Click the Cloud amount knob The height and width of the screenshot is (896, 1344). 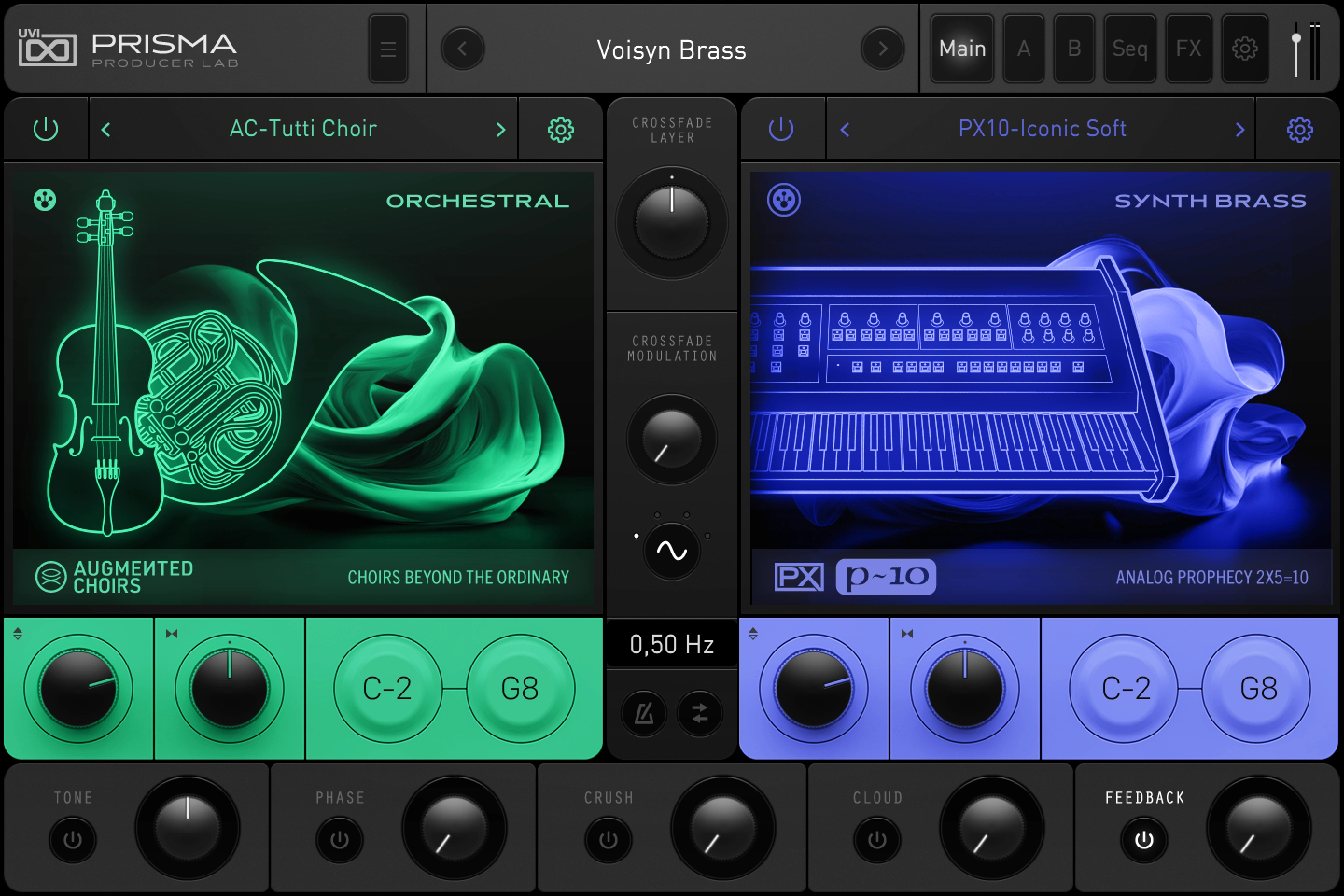pos(992,828)
